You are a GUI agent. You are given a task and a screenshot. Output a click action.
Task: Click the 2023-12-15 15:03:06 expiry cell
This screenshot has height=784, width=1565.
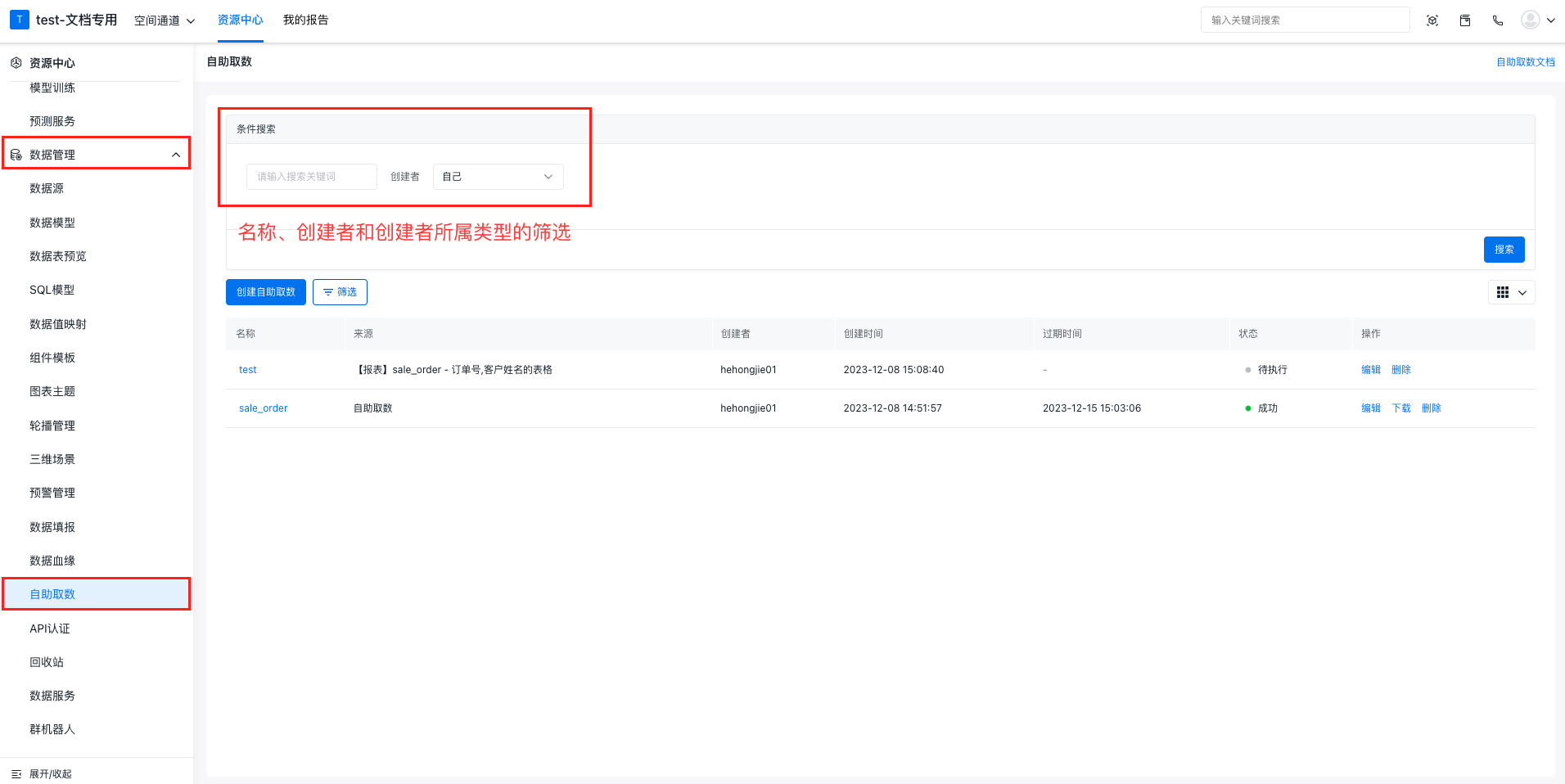point(1092,408)
